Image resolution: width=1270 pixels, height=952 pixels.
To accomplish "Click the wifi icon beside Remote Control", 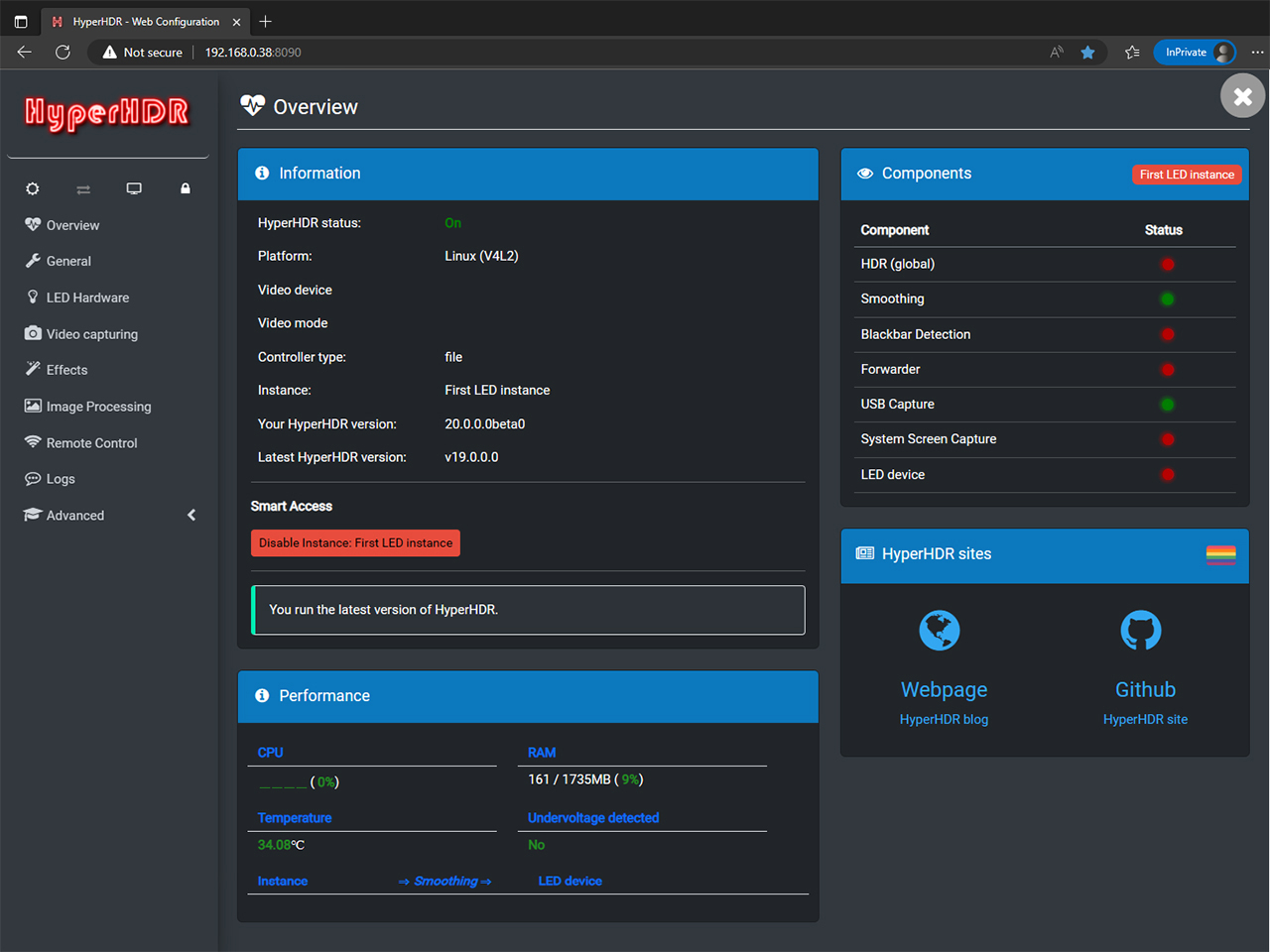I will tap(33, 442).
